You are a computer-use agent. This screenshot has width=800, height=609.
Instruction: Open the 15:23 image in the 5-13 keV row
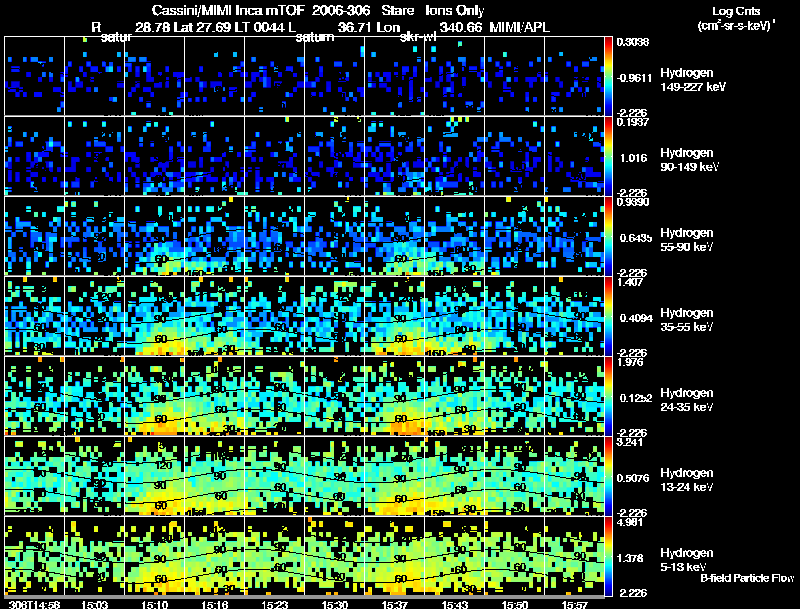point(274,556)
